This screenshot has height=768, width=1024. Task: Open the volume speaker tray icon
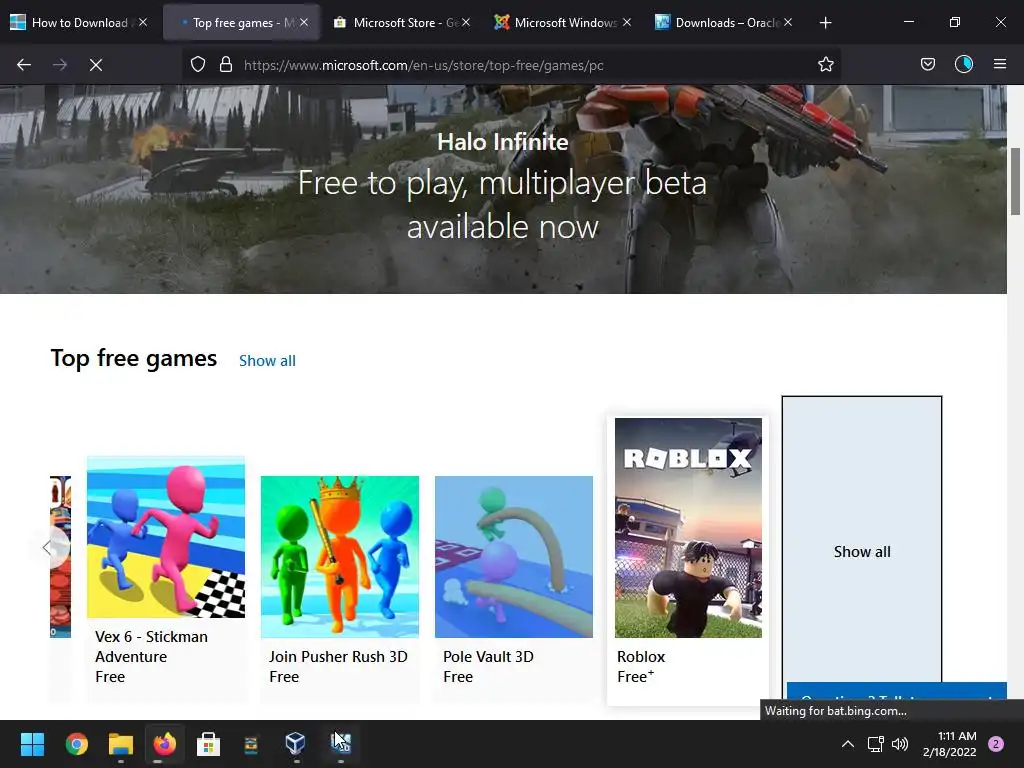(x=900, y=743)
